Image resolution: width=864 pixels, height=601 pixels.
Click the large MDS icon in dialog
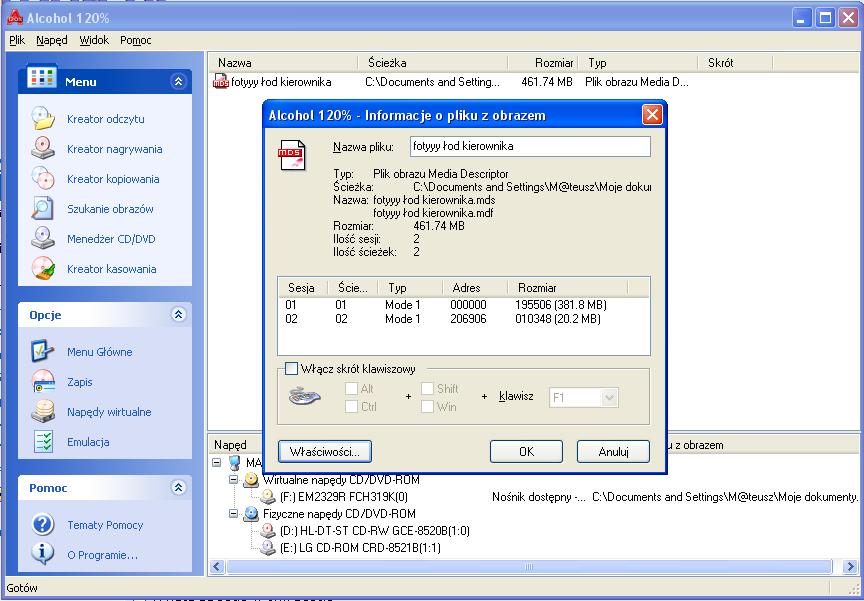point(293,155)
